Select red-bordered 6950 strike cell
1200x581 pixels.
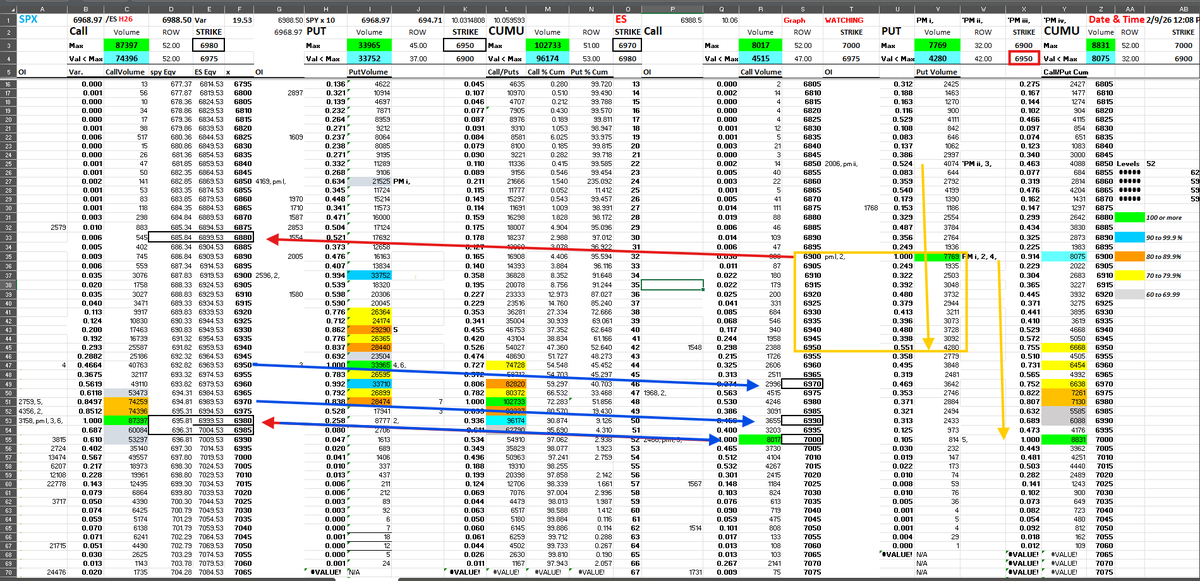click(1022, 58)
